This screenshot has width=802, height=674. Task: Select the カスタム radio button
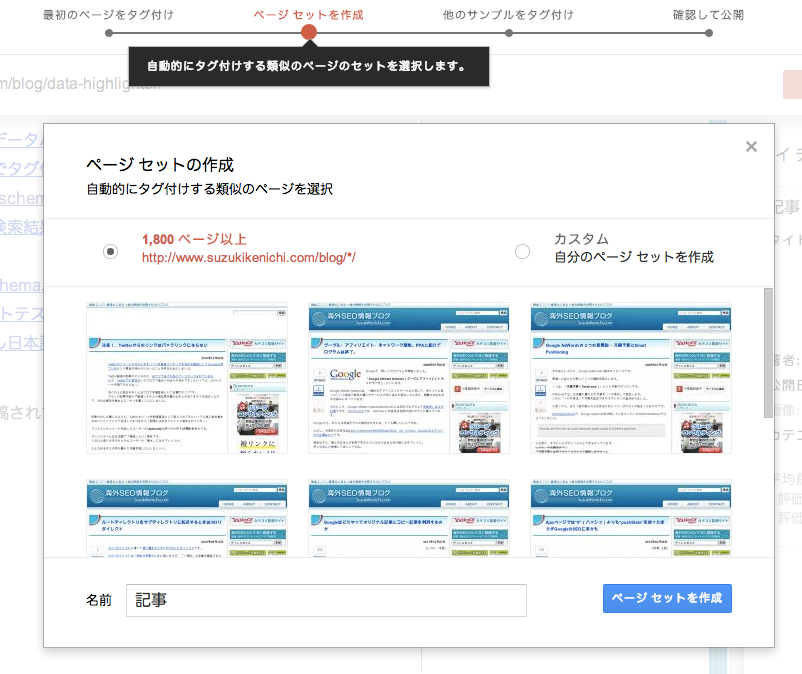point(522,252)
